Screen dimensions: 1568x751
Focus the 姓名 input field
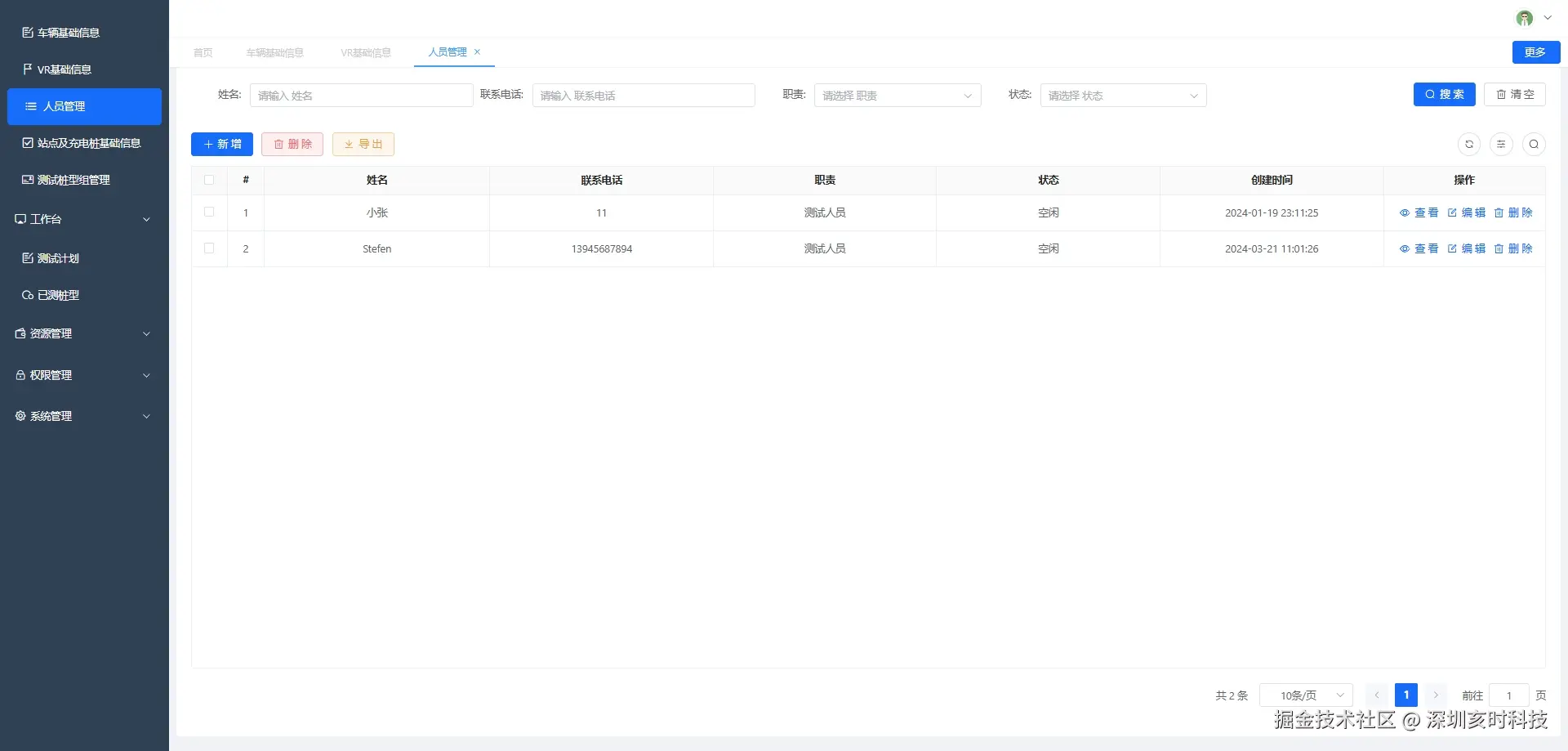(x=362, y=96)
